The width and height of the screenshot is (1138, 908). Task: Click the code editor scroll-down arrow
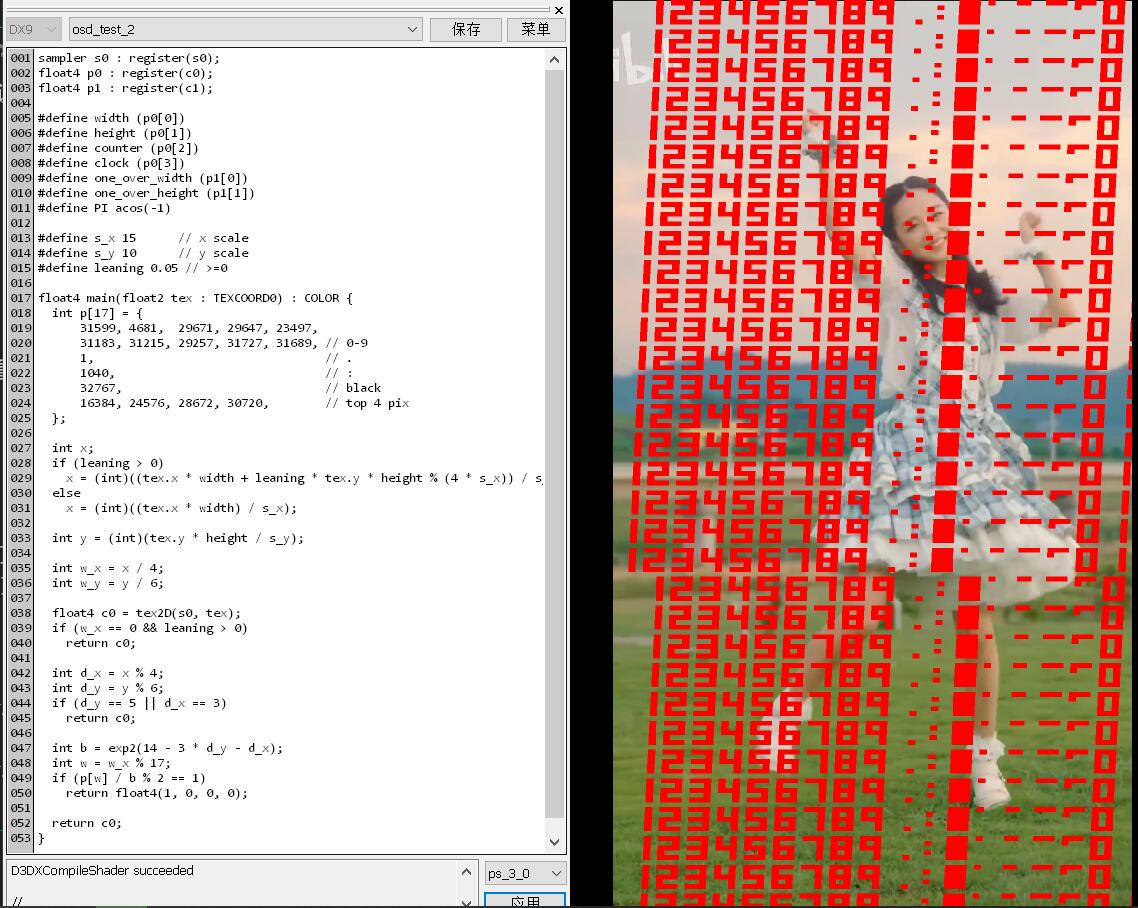coord(555,842)
